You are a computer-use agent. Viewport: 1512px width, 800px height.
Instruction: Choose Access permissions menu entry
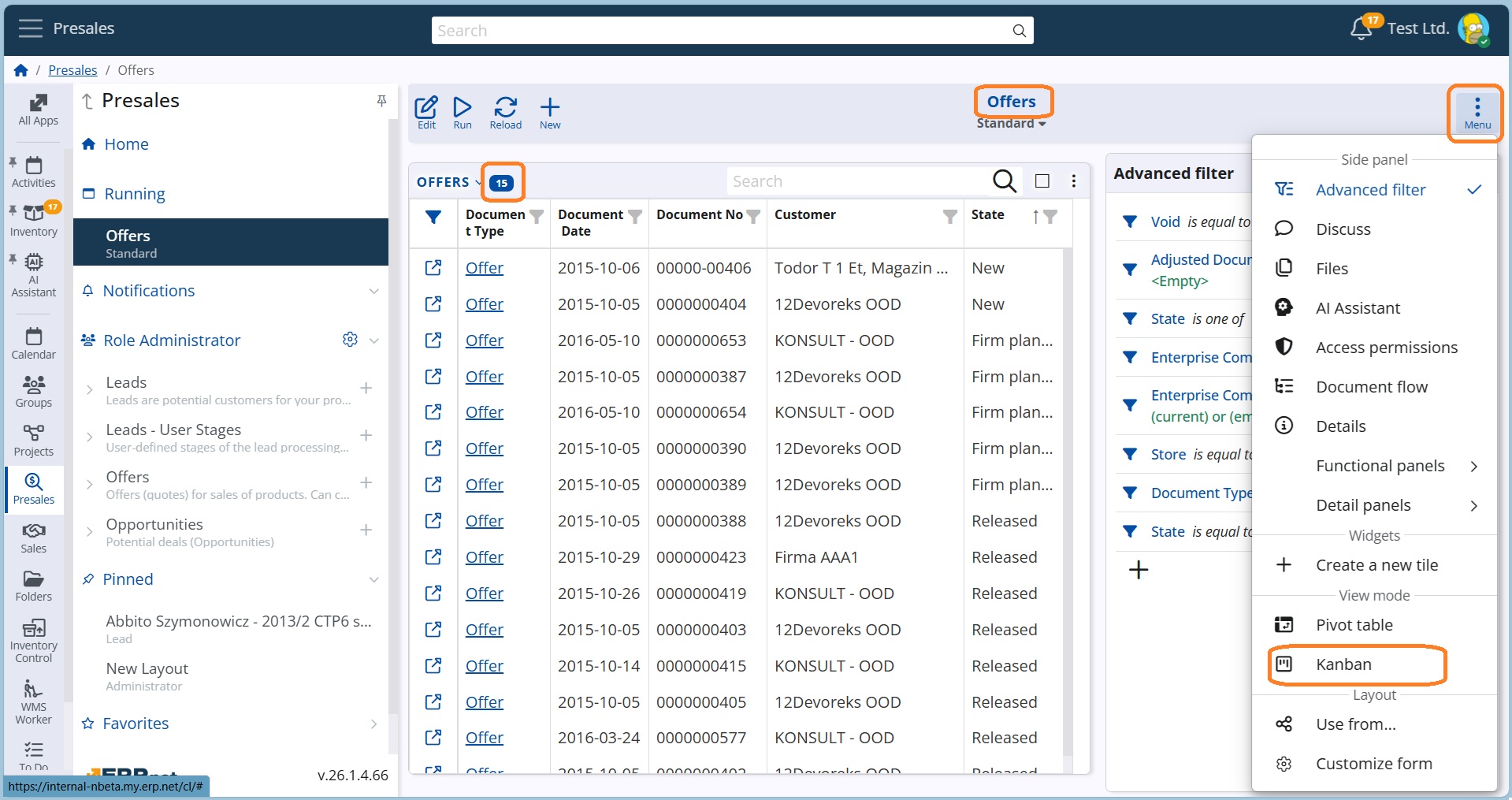click(x=1375, y=348)
